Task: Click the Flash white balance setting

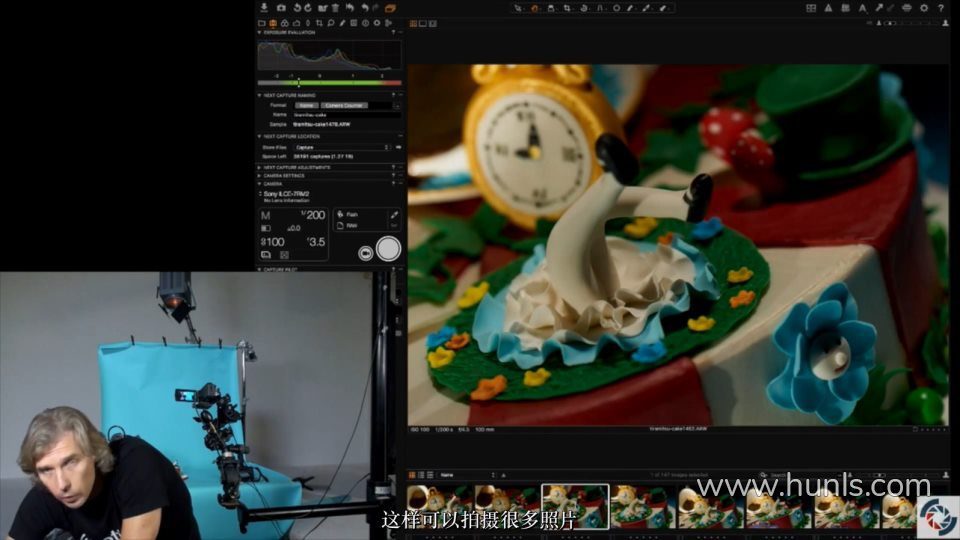Action: [348, 214]
